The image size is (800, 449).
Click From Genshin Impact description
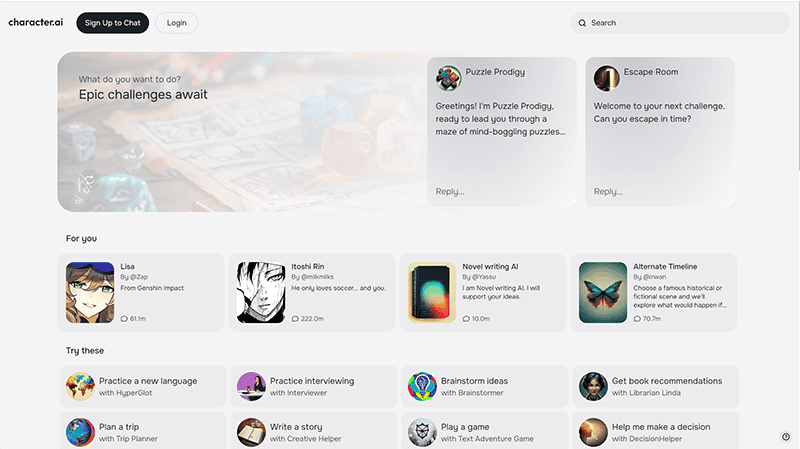click(152, 288)
